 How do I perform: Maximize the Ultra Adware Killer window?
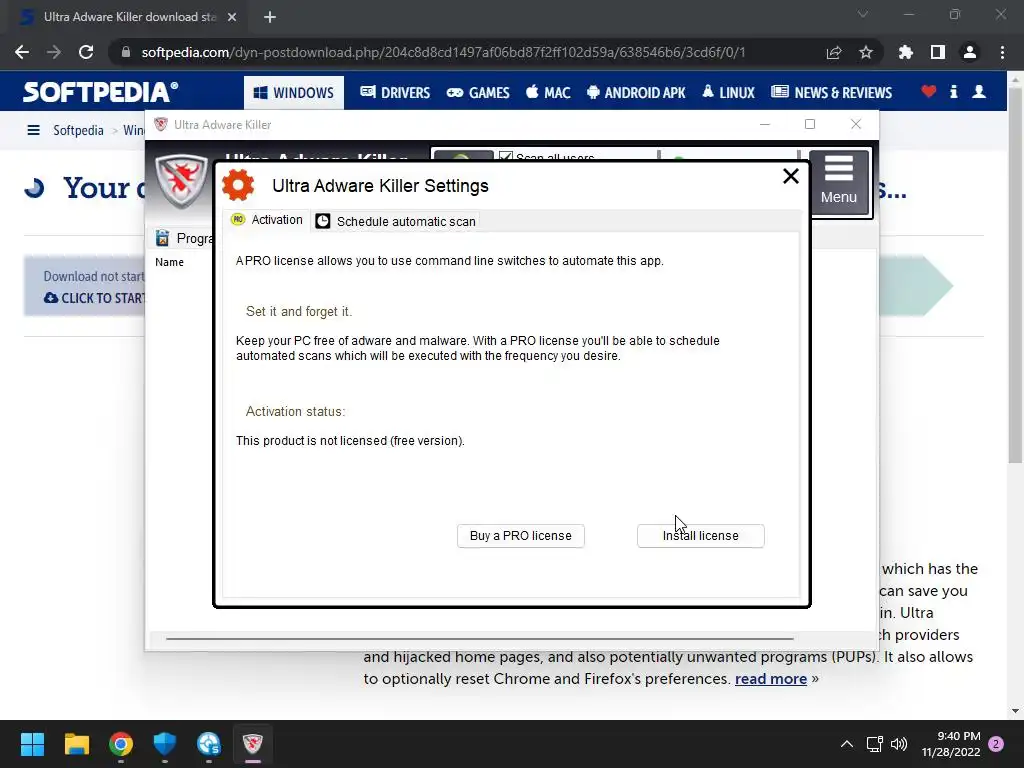pos(810,124)
